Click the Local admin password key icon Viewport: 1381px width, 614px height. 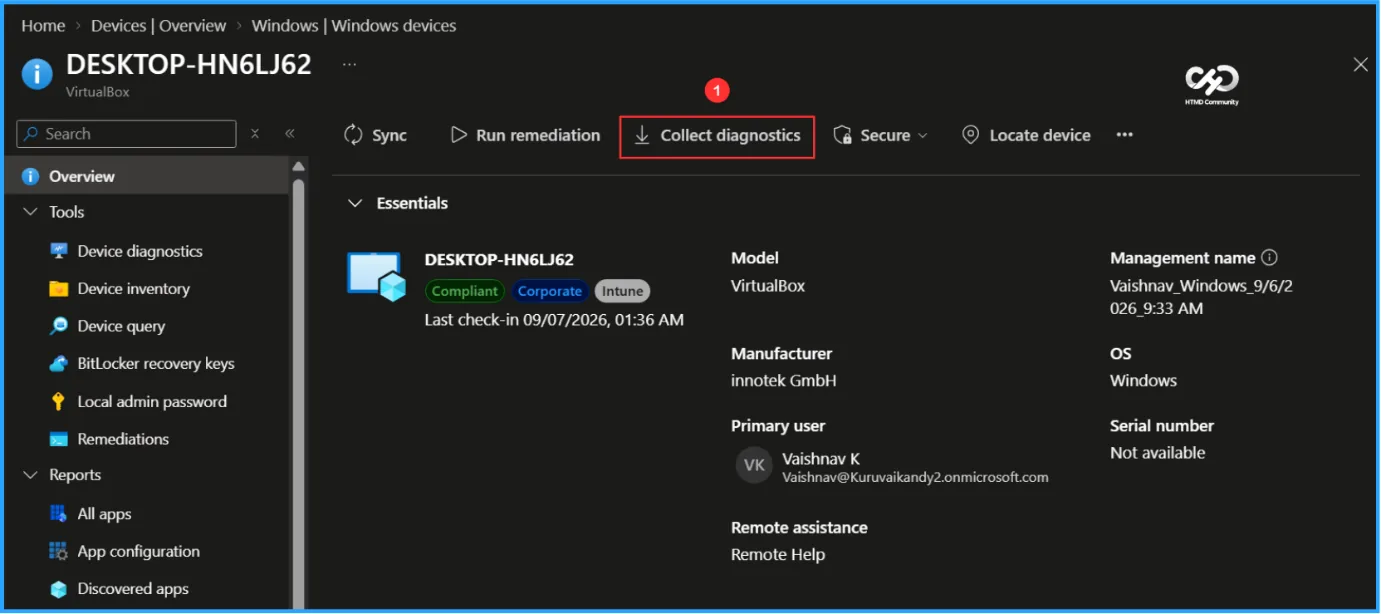(x=59, y=402)
